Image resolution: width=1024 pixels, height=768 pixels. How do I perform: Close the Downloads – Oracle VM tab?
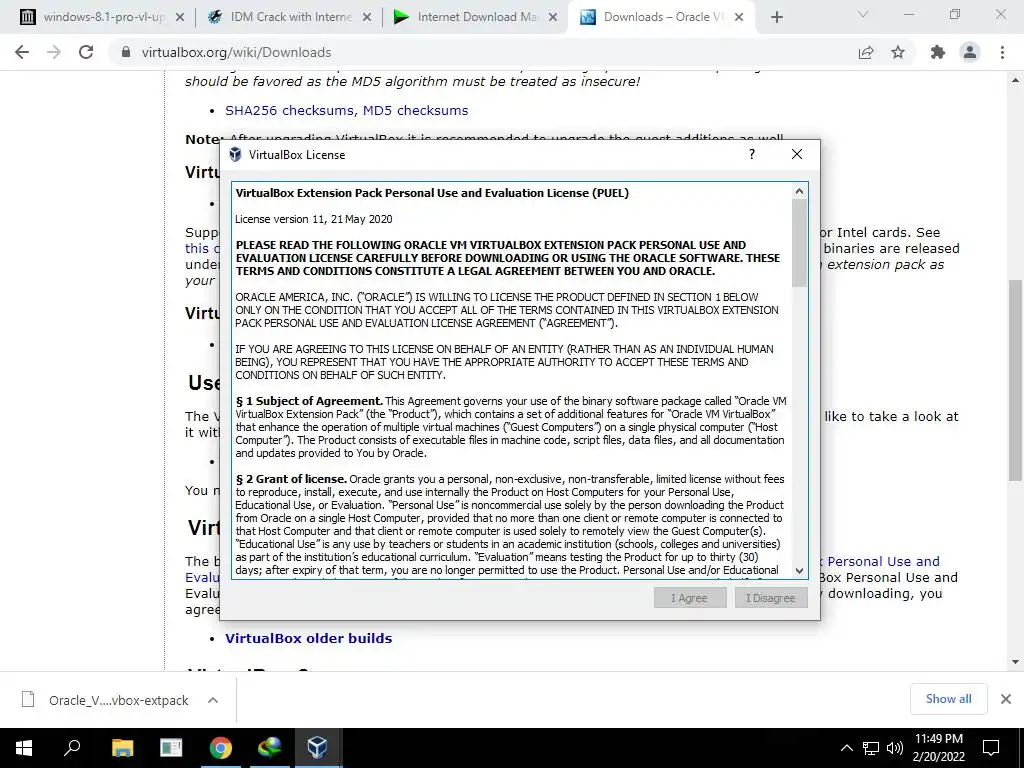(739, 18)
